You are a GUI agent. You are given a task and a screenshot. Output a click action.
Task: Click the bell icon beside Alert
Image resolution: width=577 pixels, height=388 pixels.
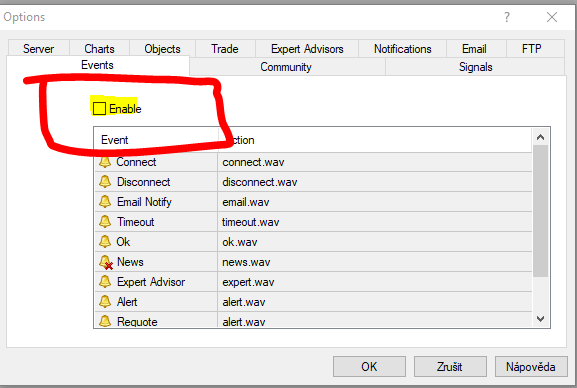[x=105, y=301]
